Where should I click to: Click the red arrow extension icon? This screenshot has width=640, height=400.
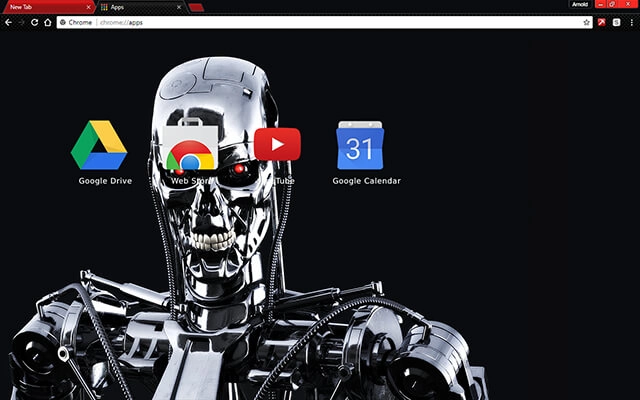tap(602, 22)
